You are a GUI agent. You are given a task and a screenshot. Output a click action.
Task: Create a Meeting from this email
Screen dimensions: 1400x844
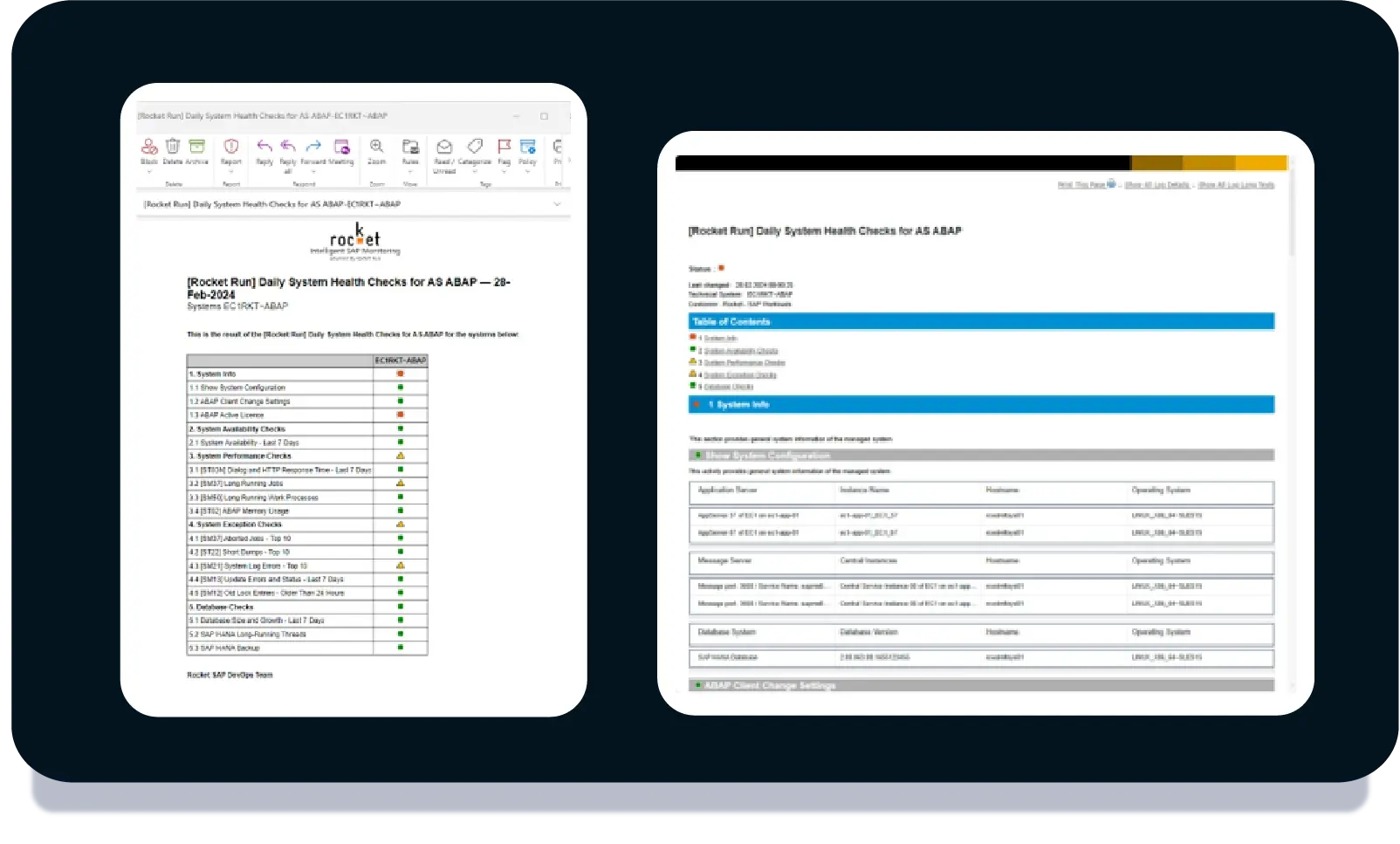(342, 147)
